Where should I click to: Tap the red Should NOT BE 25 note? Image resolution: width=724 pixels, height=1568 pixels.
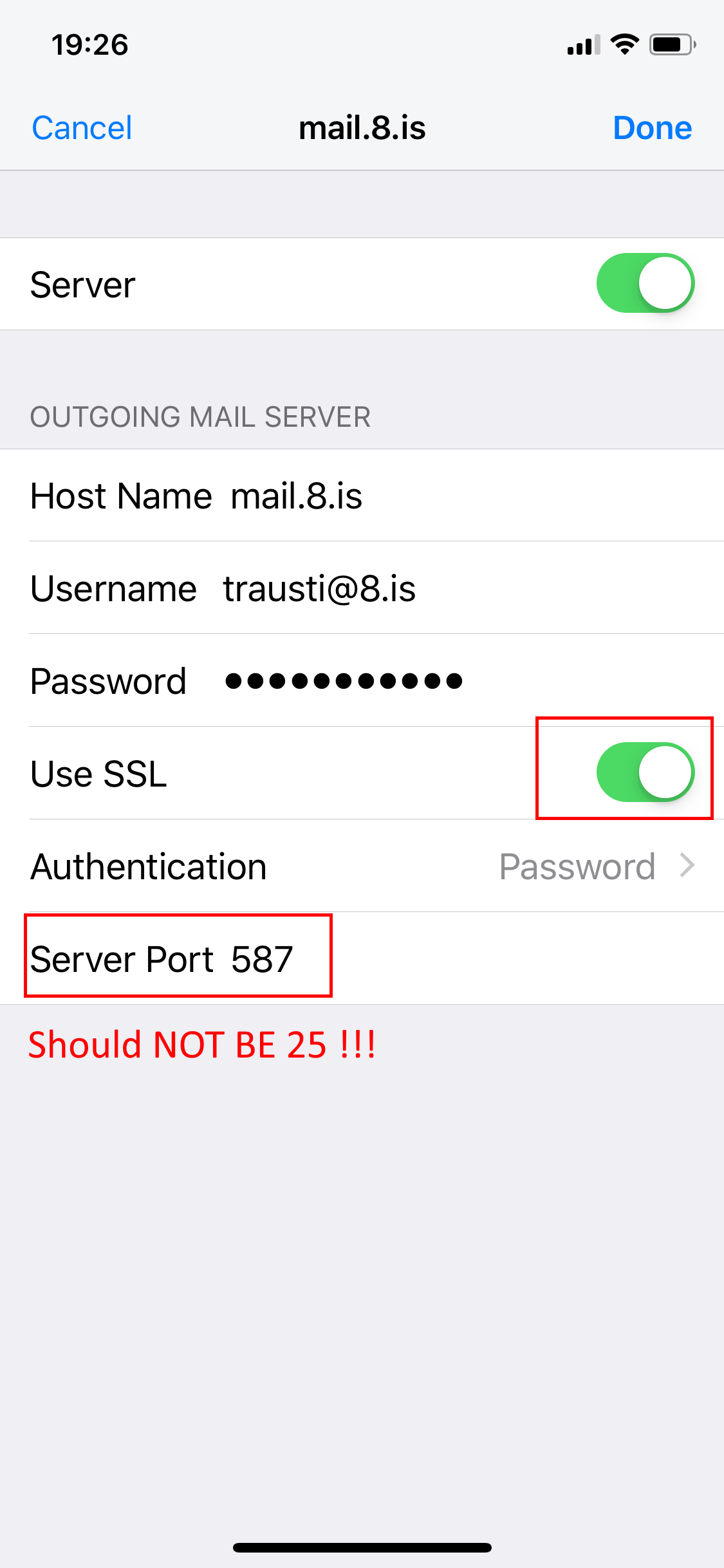(202, 1044)
